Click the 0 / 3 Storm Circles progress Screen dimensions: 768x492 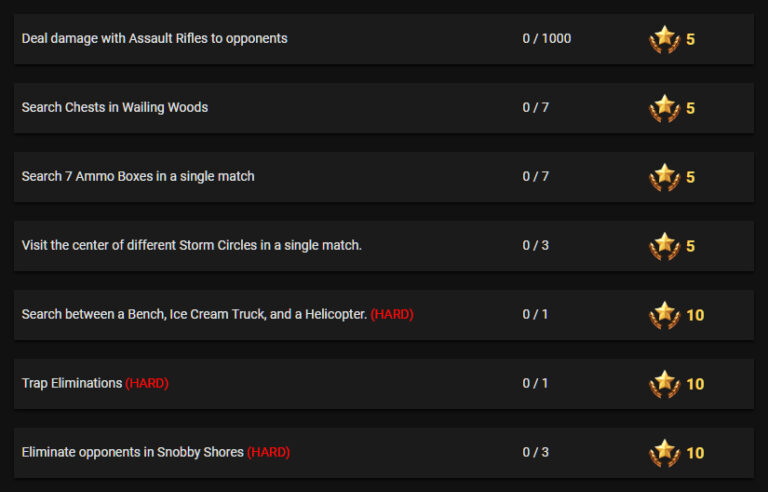pos(536,245)
